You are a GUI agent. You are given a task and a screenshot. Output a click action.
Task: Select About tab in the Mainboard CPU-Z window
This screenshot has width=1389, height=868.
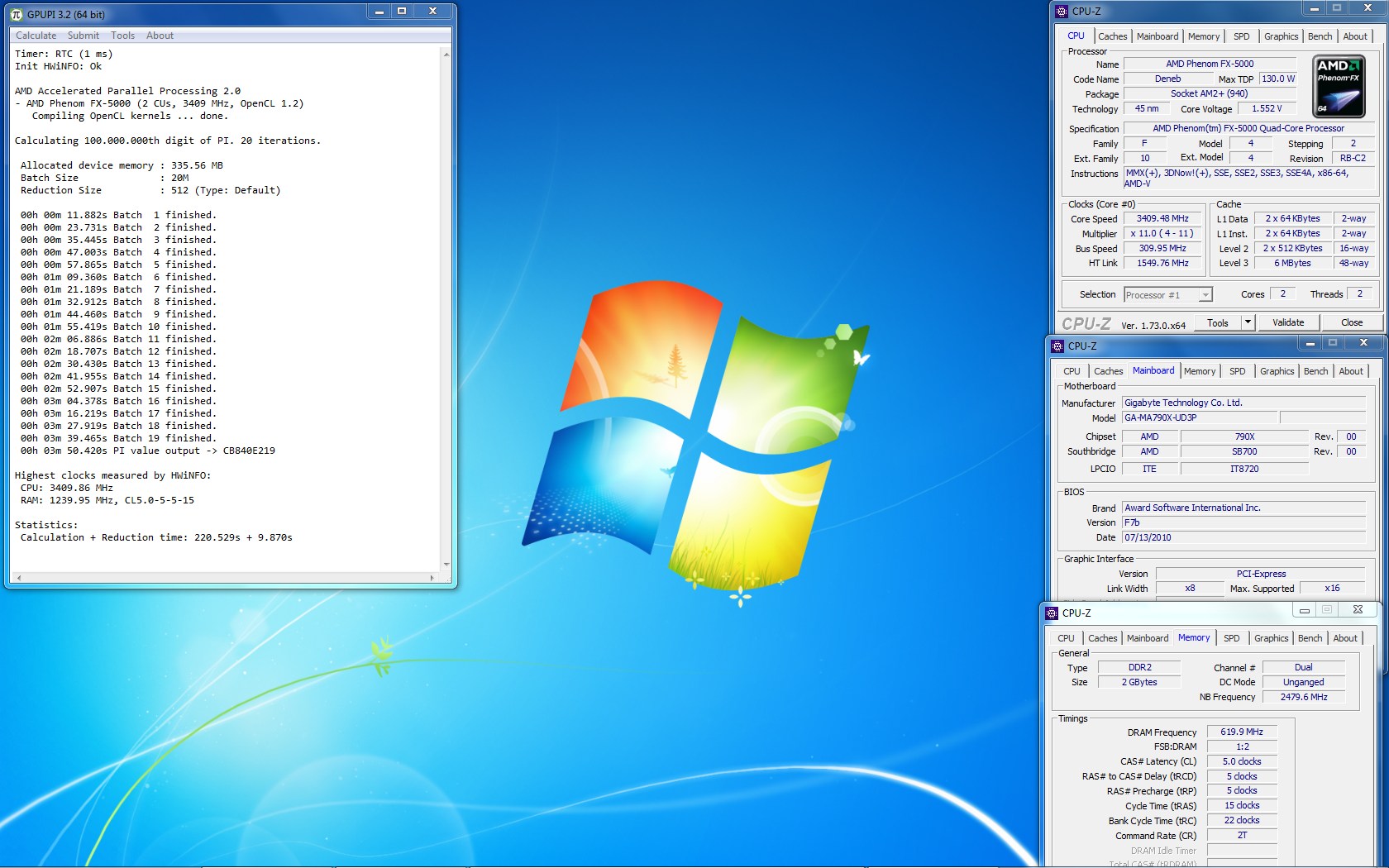click(1351, 371)
